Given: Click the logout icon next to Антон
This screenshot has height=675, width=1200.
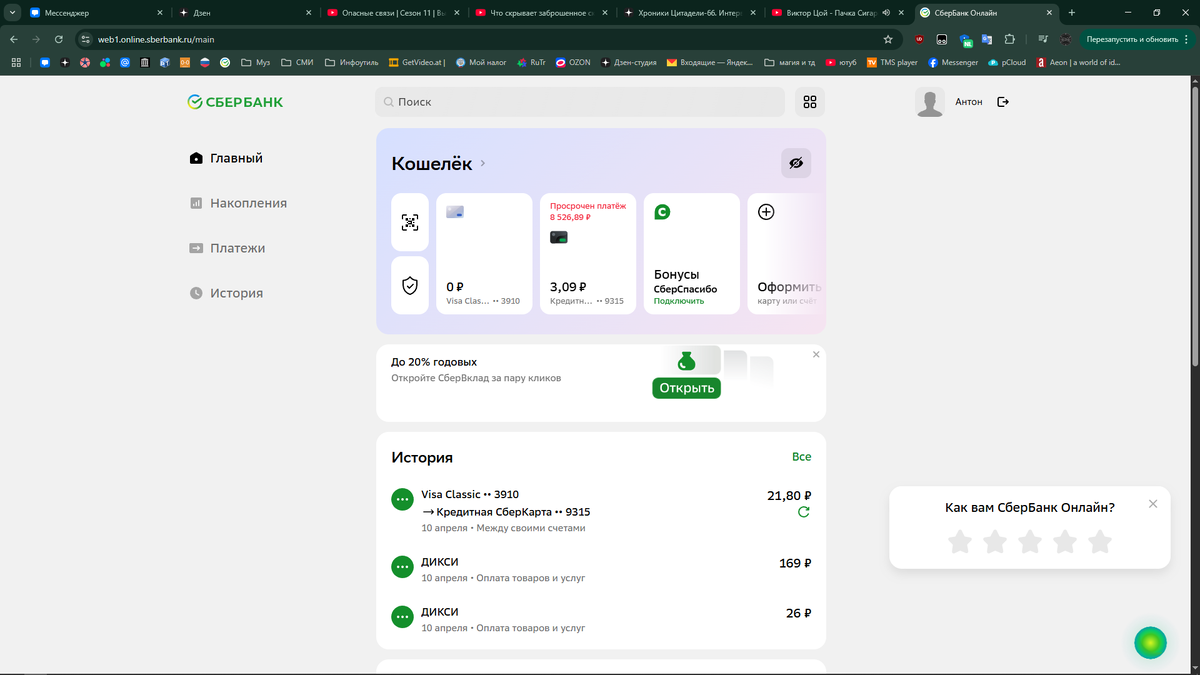Looking at the screenshot, I should click(1003, 102).
